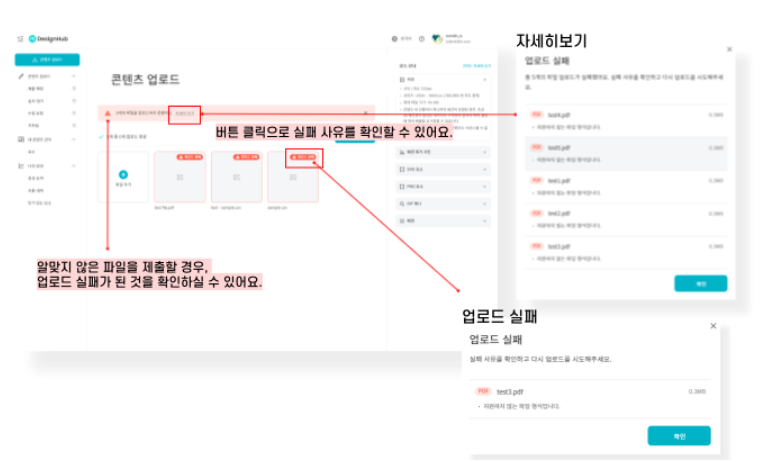Open the teal guide link in right panel
The image size is (765, 462).
pos(477,66)
